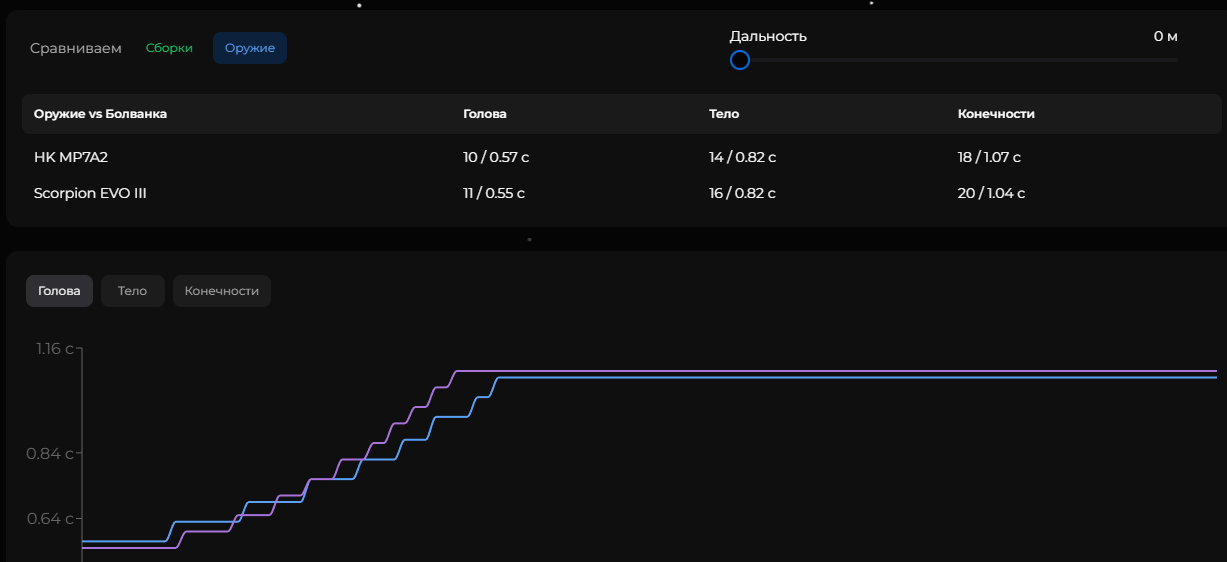Open the Конечности chart tab
Image resolution: width=1227 pixels, height=562 pixels.
(x=222, y=291)
